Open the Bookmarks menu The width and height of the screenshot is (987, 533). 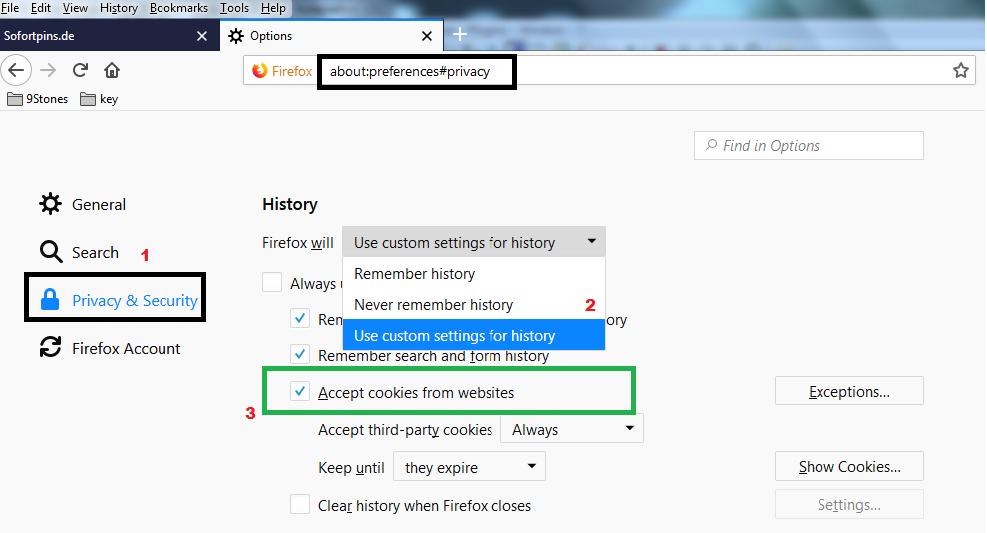[x=179, y=8]
